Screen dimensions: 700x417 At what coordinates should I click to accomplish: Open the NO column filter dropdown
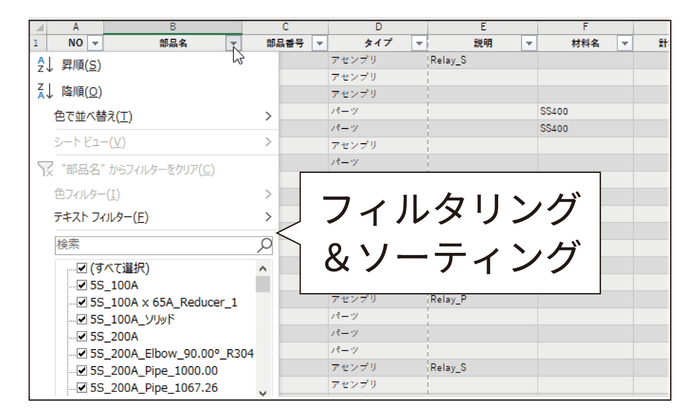95,43
